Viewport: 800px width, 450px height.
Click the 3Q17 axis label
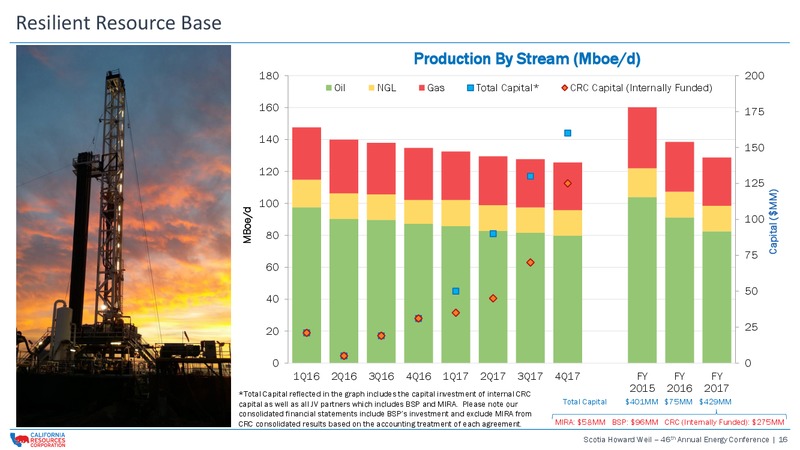(530, 376)
